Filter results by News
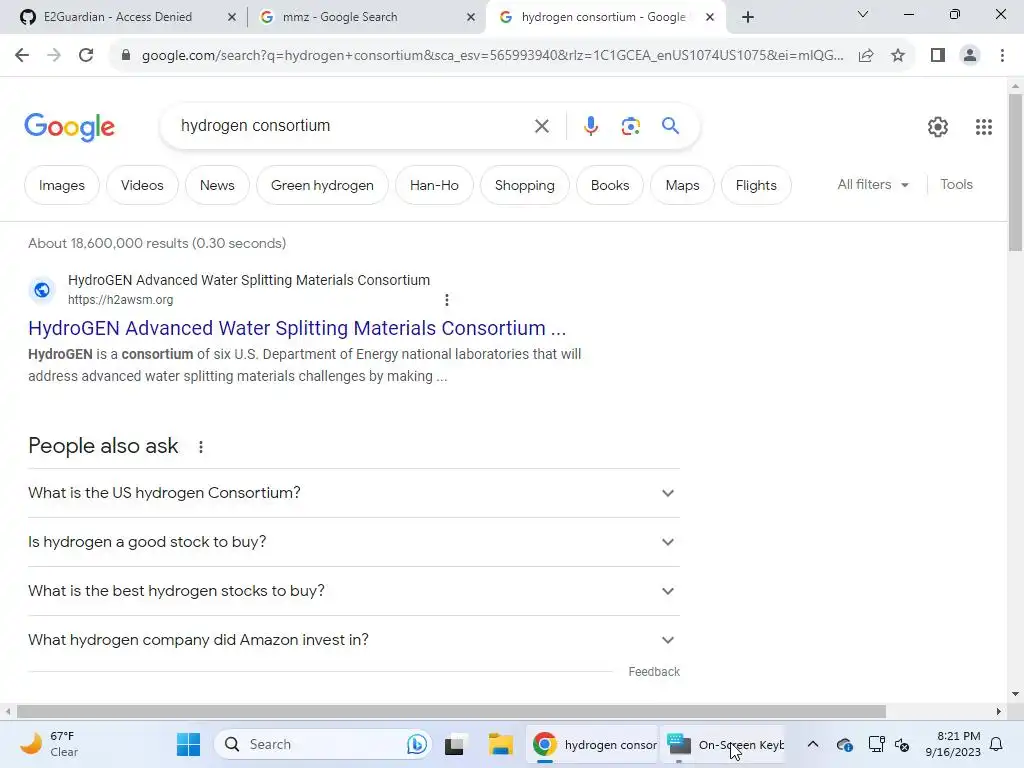The height and width of the screenshot is (768, 1024). click(217, 185)
